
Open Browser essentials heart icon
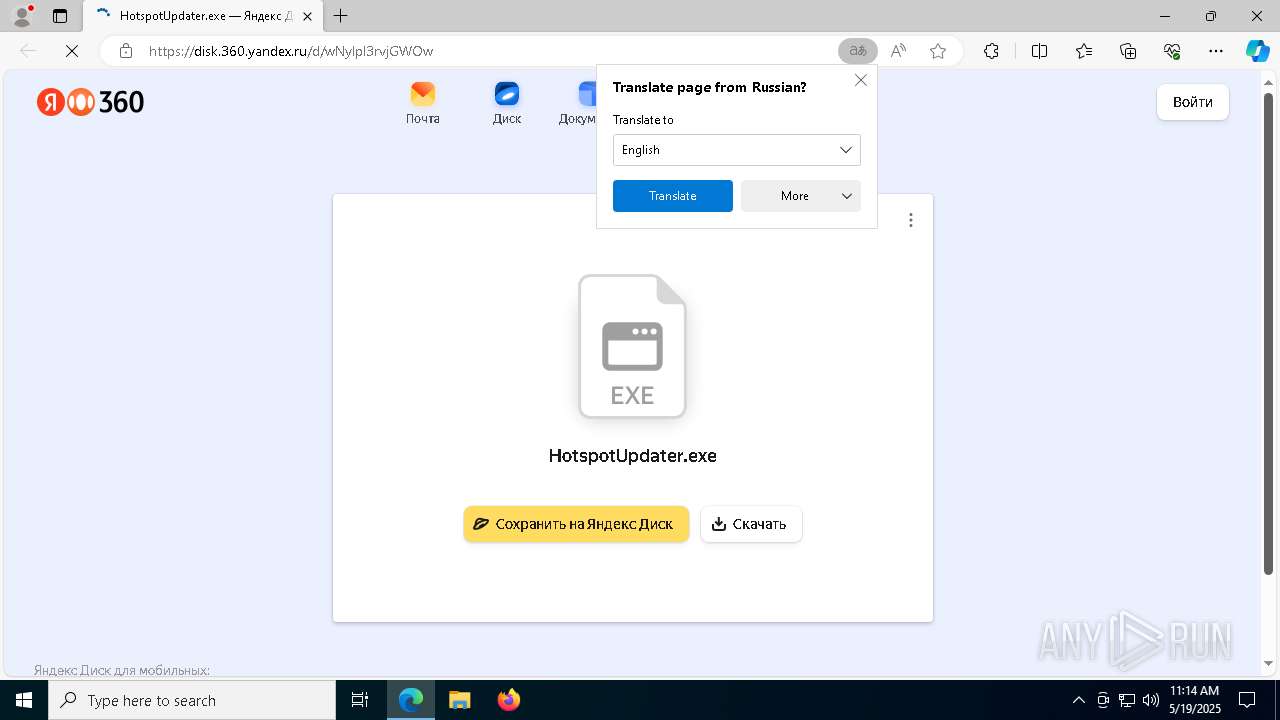point(1172,51)
